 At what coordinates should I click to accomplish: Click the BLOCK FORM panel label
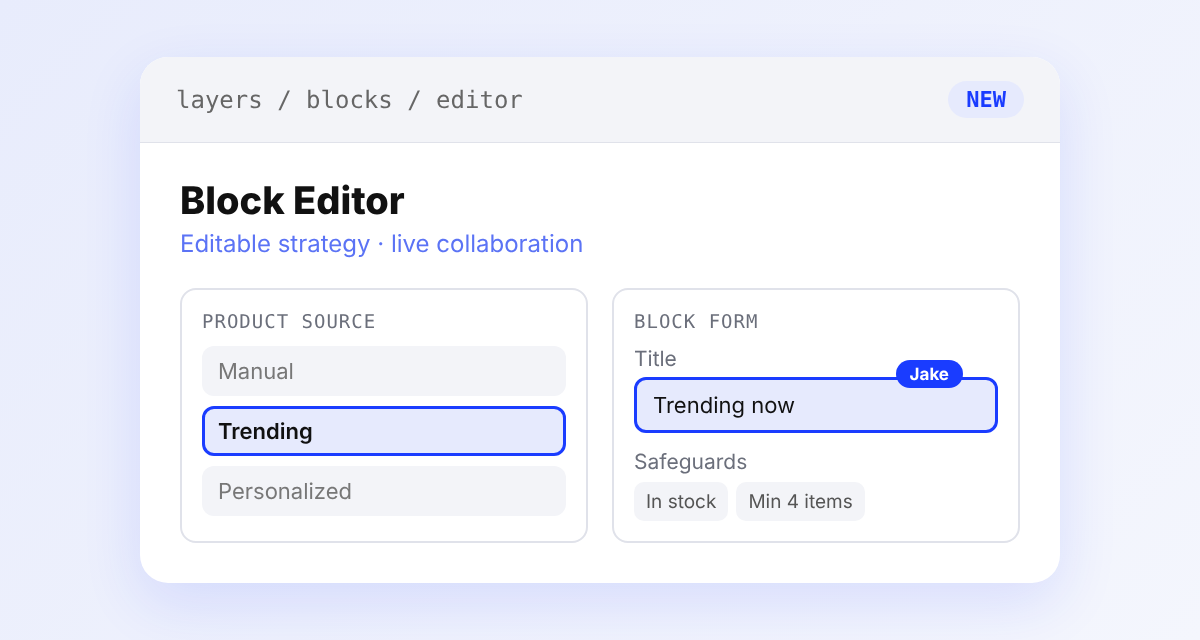coord(696,321)
